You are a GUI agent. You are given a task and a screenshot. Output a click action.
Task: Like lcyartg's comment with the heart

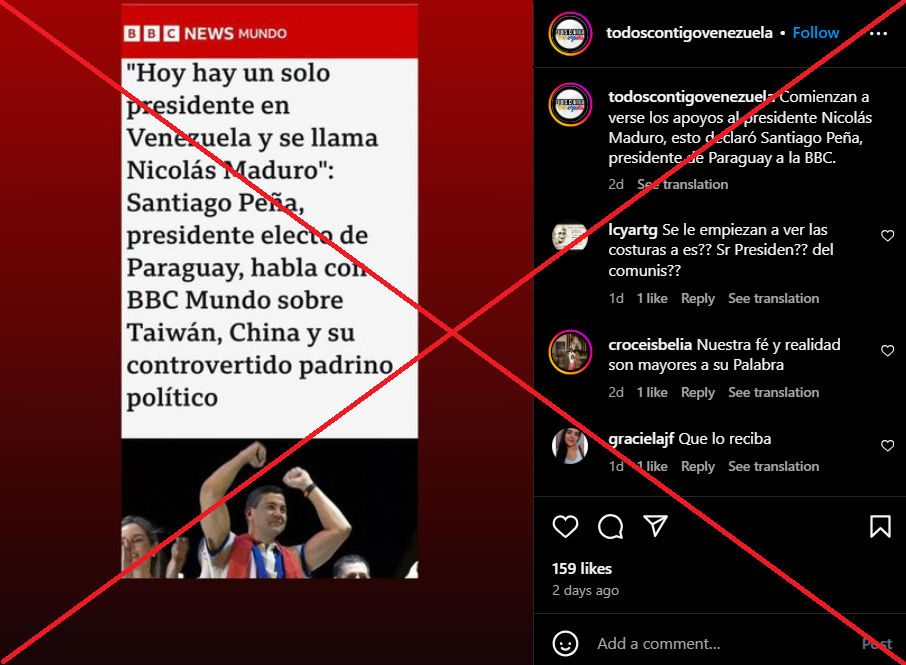pyautogui.click(x=888, y=235)
